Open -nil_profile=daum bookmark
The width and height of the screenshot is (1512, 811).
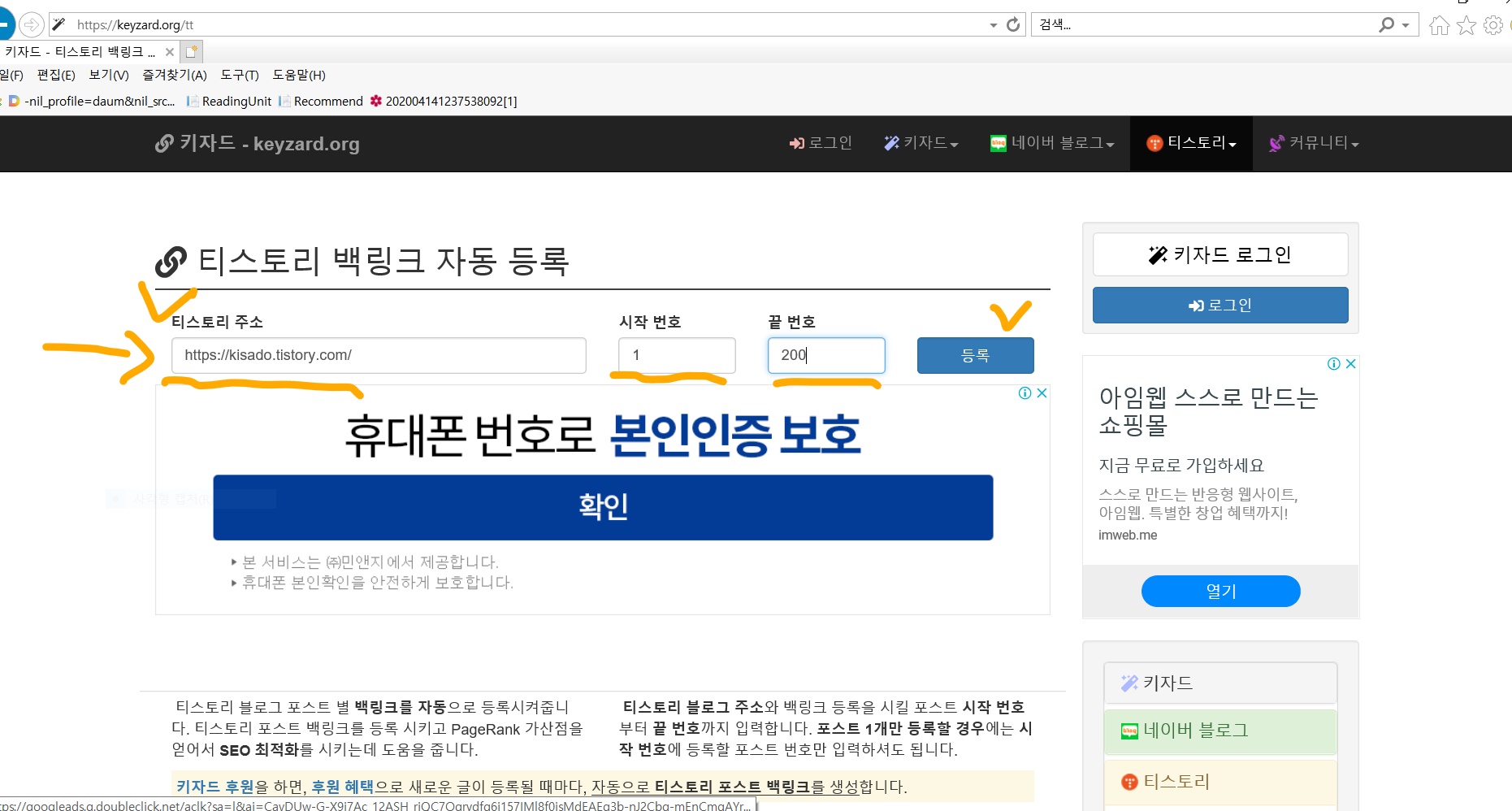[91, 101]
